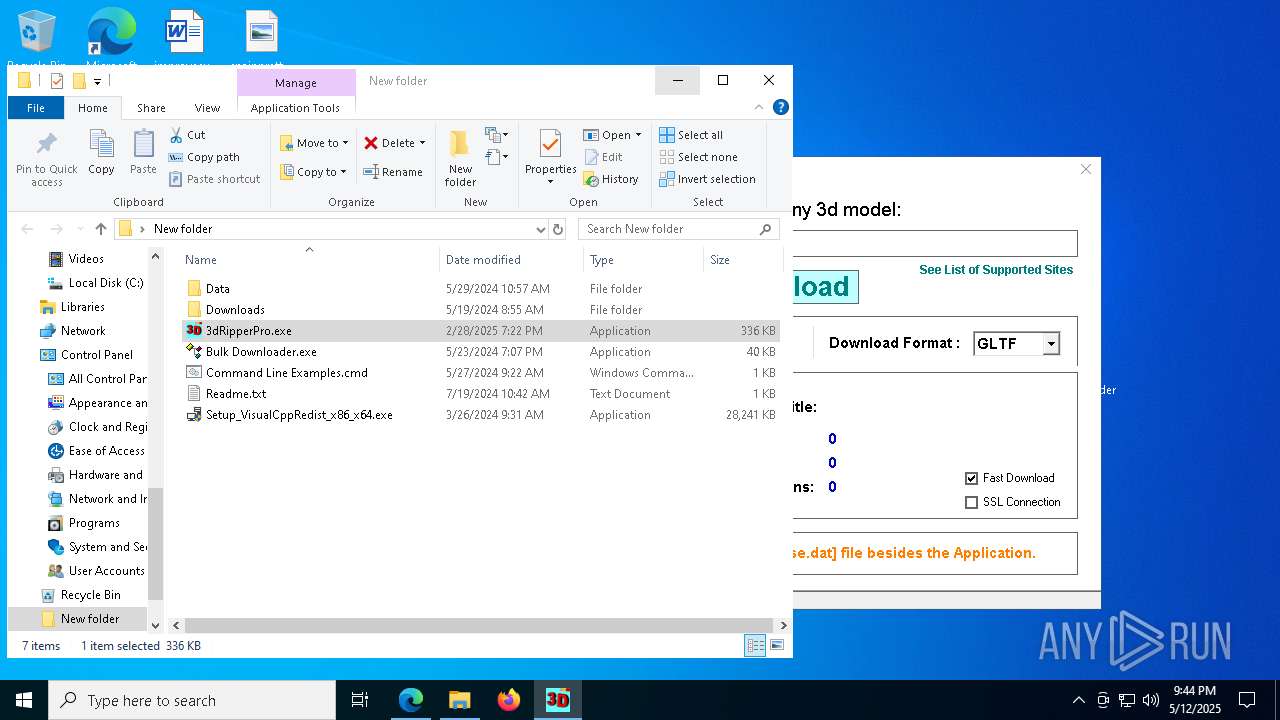This screenshot has width=1280, height=720.
Task: Switch to Details view icon
Action: click(755, 646)
